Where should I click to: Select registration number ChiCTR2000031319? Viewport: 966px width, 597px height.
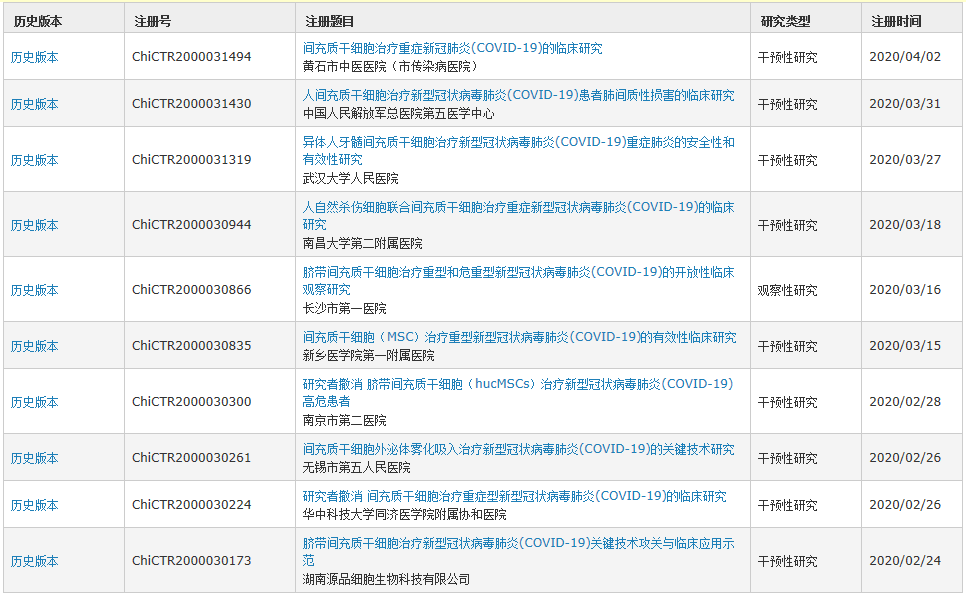[x=192, y=160]
